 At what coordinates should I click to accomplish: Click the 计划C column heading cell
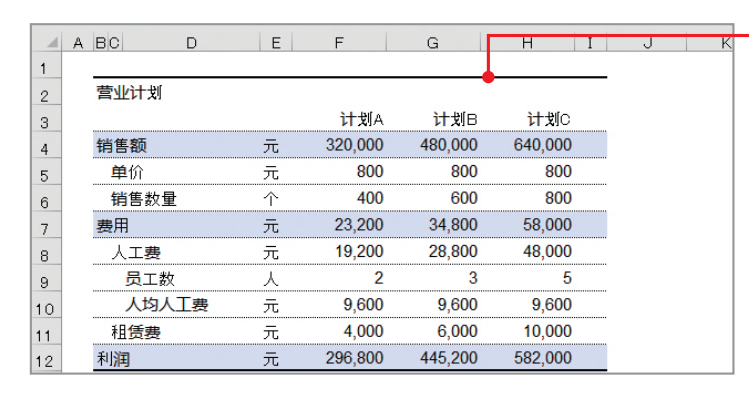548,119
